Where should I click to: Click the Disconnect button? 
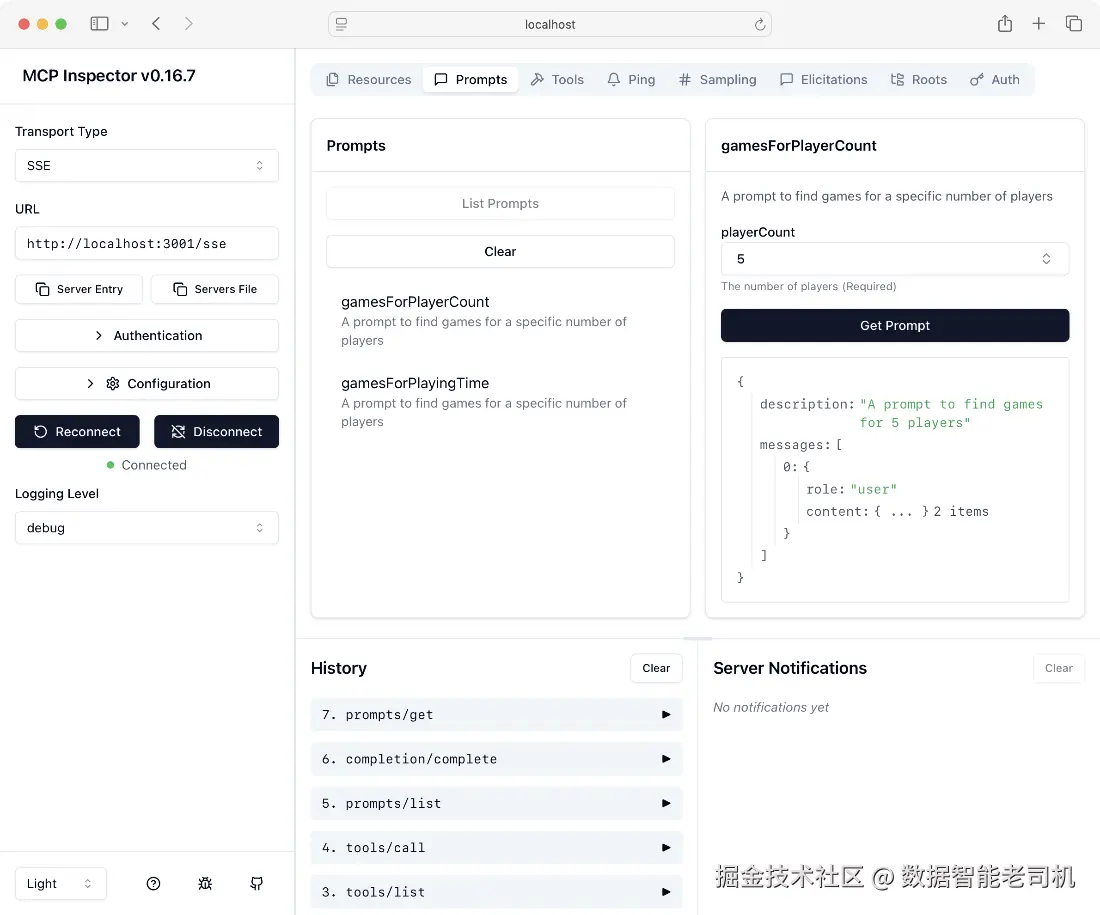click(x=217, y=432)
